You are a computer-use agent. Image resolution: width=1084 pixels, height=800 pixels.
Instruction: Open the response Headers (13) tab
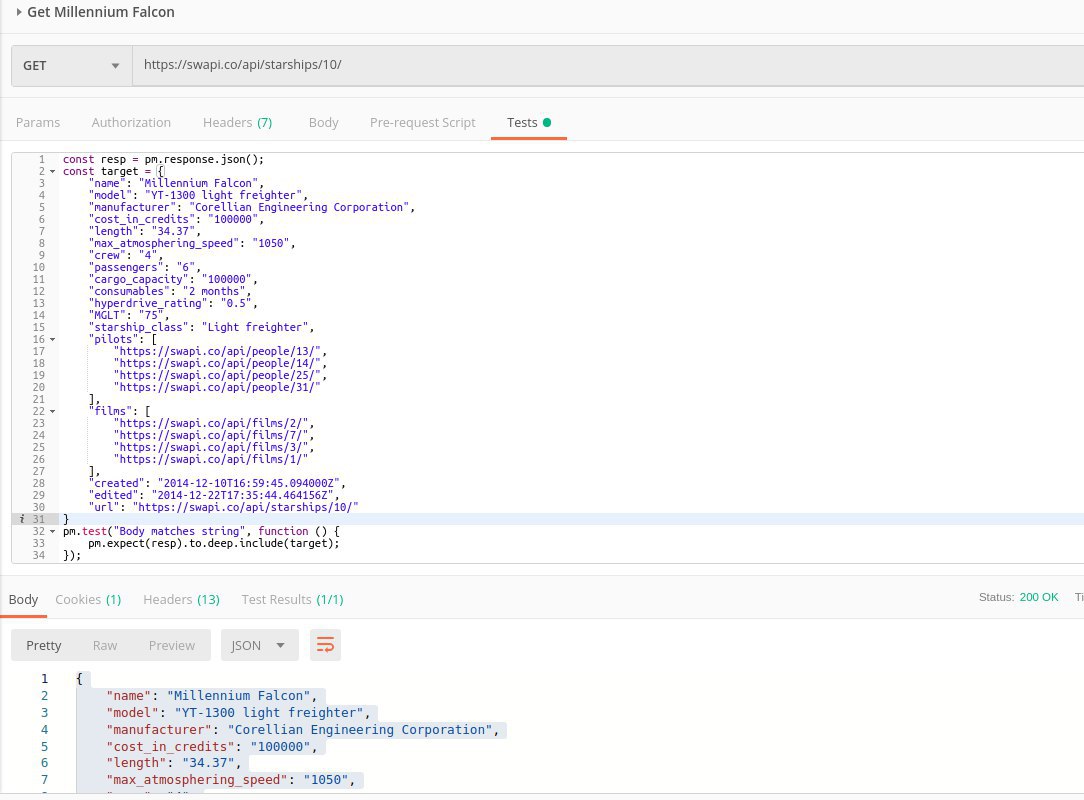coord(182,599)
